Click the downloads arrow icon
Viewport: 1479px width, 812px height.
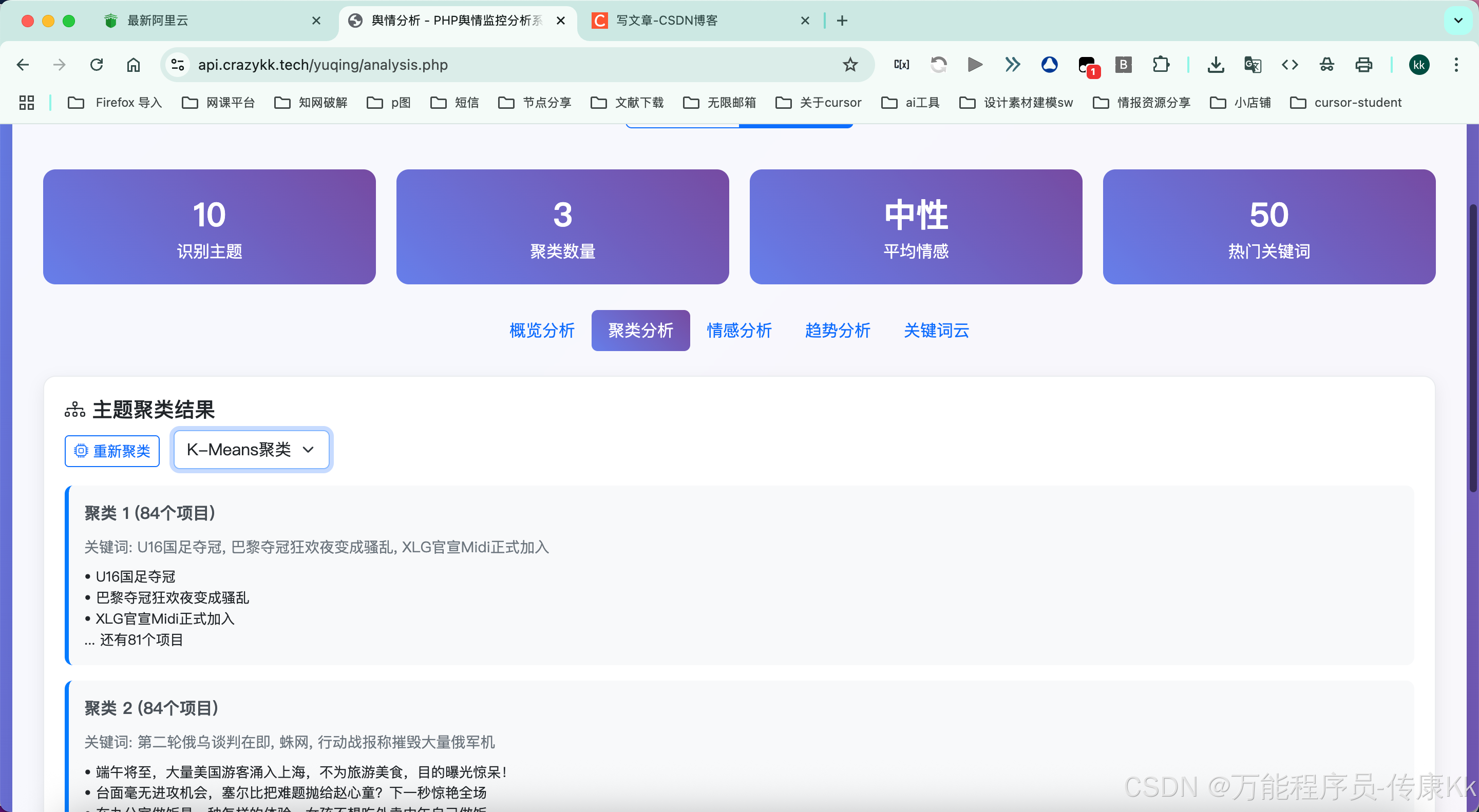coord(1216,65)
